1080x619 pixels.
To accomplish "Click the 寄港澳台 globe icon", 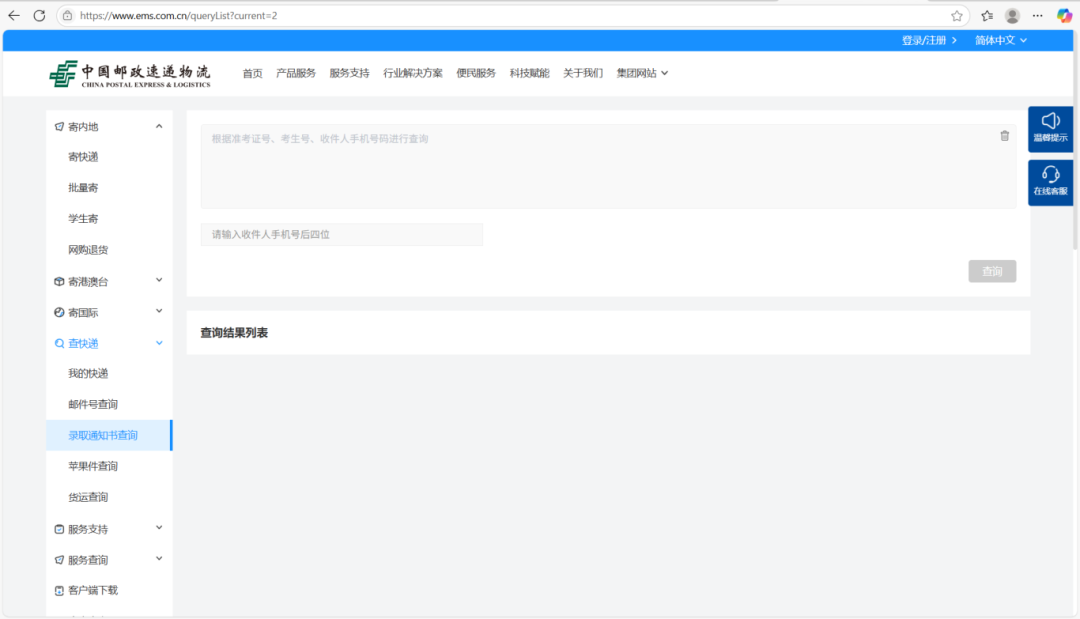I will pos(58,281).
